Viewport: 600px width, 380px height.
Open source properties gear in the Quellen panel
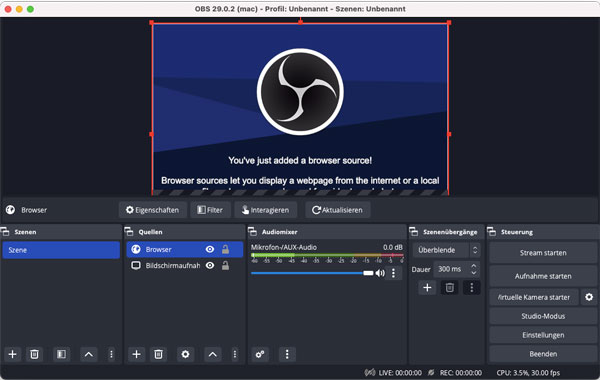(x=185, y=354)
